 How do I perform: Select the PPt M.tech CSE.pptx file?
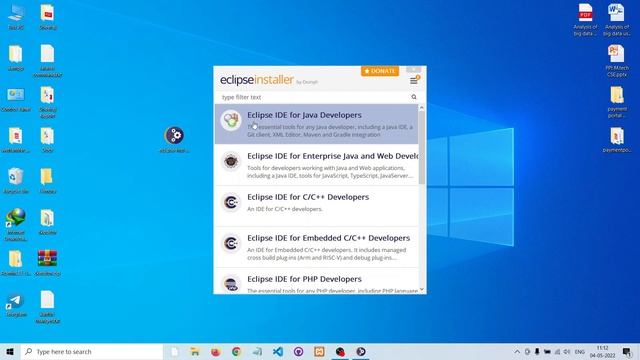tap(616, 60)
